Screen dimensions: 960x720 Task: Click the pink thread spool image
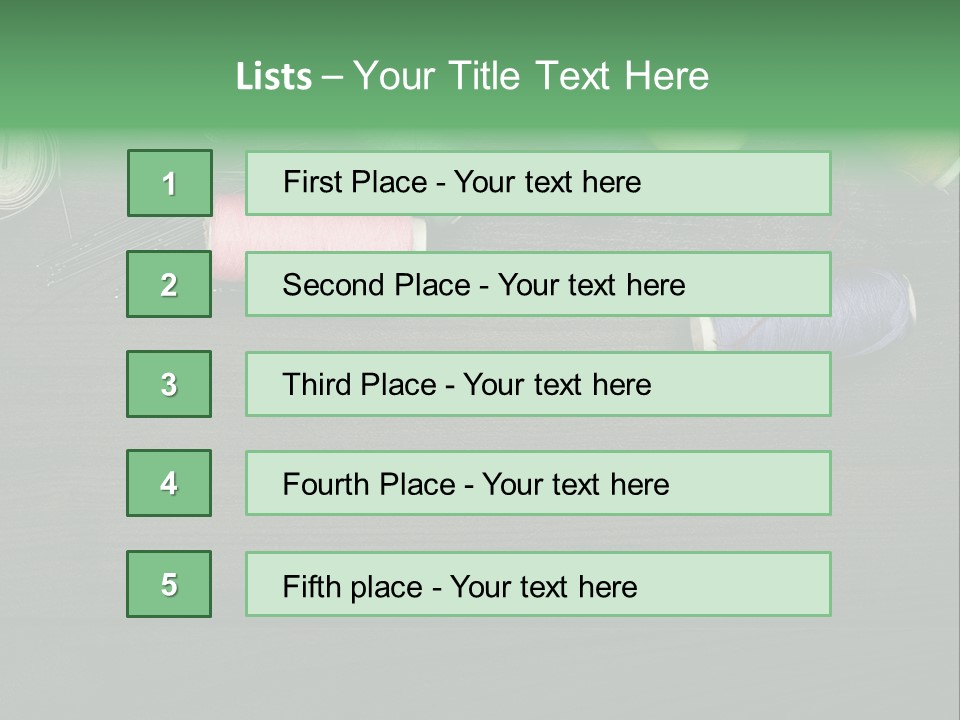coord(318,234)
